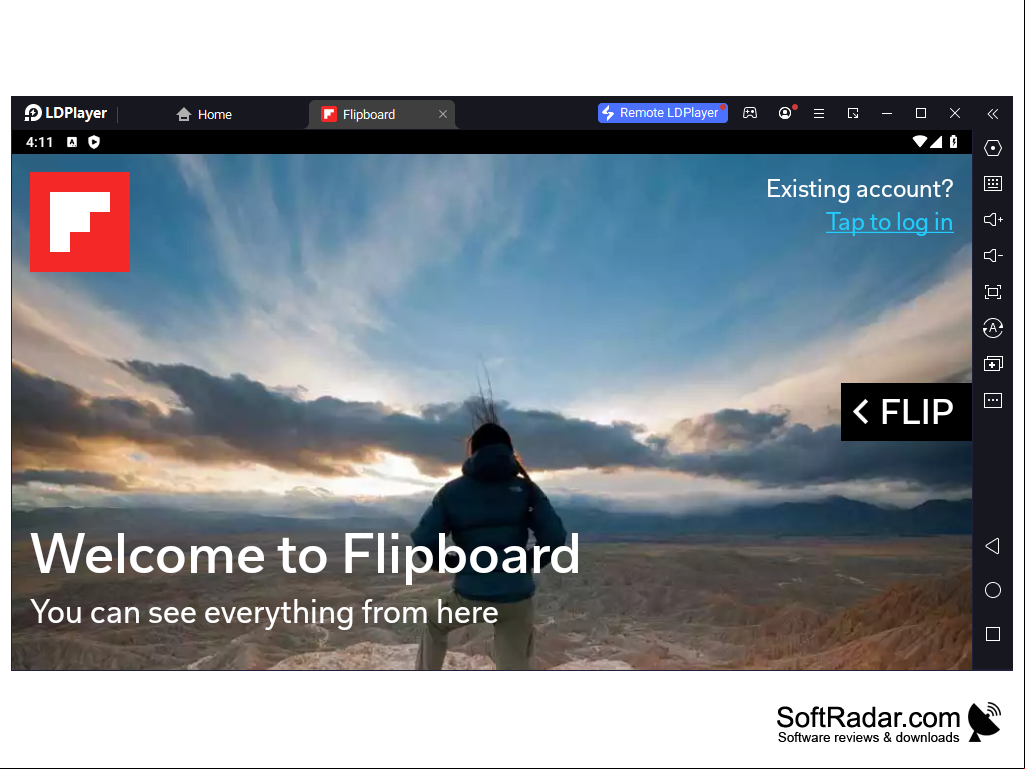Tap the Android back triangle button
This screenshot has height=769, width=1025.
click(x=992, y=546)
